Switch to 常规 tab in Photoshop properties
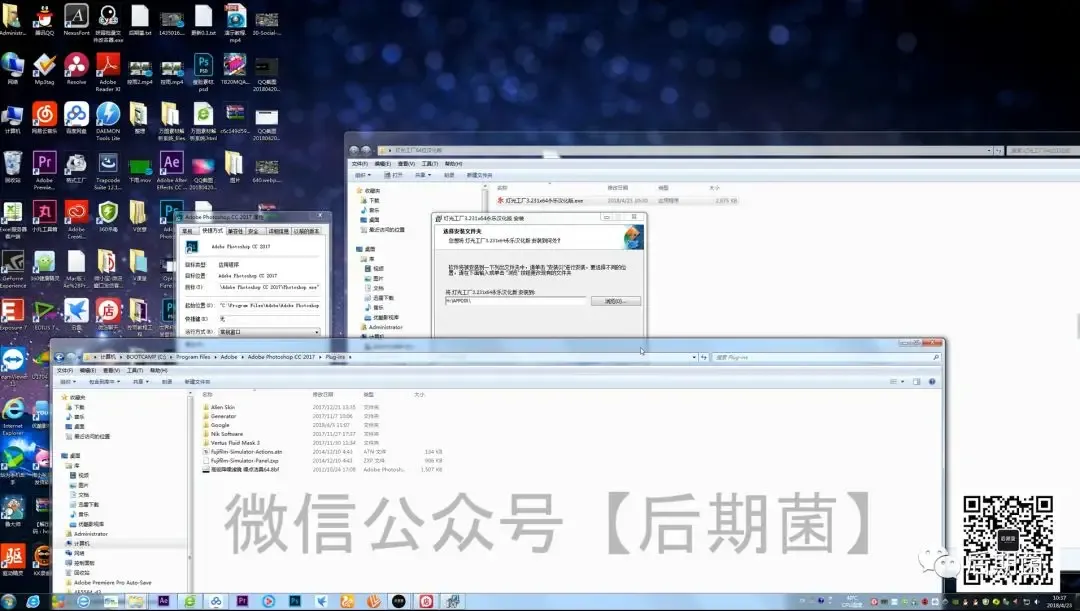 [x=187, y=231]
